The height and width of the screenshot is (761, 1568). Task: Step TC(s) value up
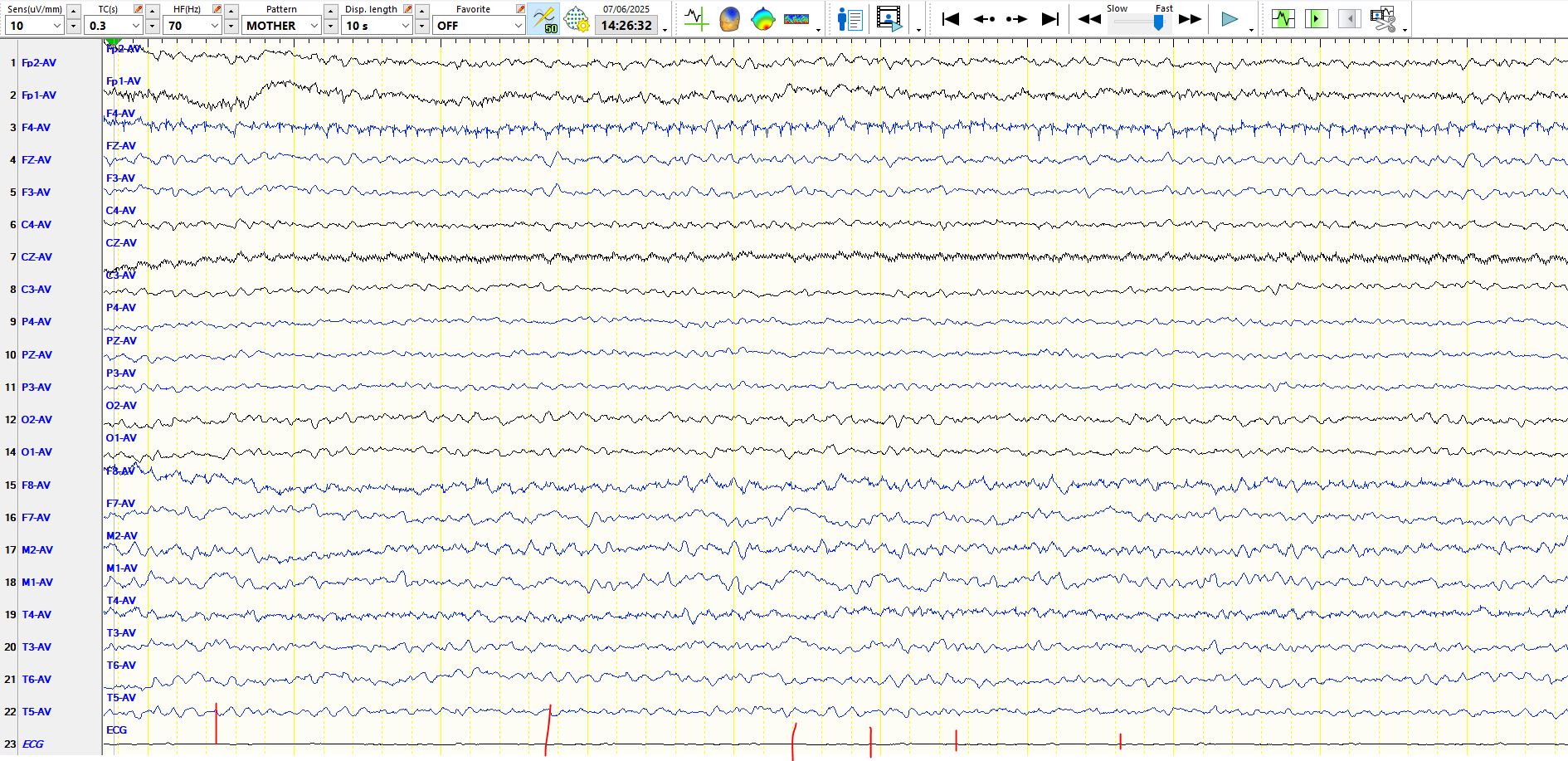(152, 11)
